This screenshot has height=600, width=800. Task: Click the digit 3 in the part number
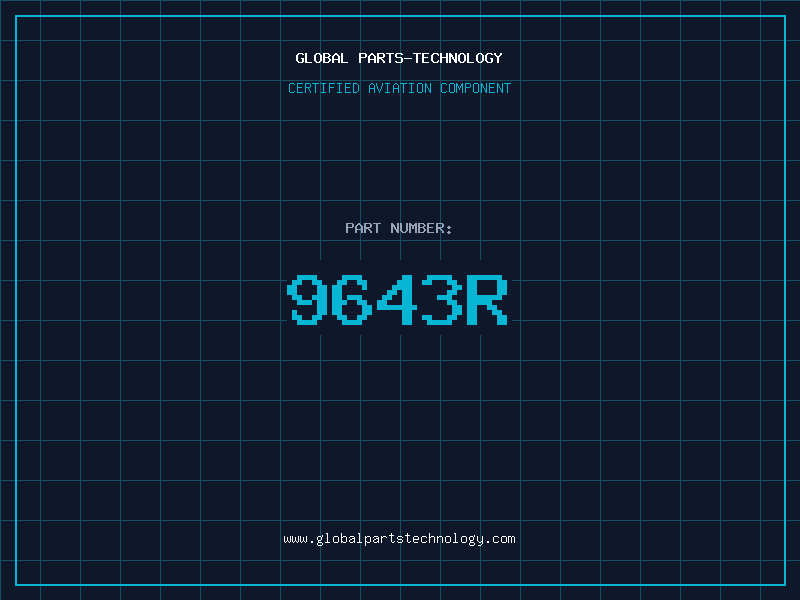pyautogui.click(x=441, y=300)
